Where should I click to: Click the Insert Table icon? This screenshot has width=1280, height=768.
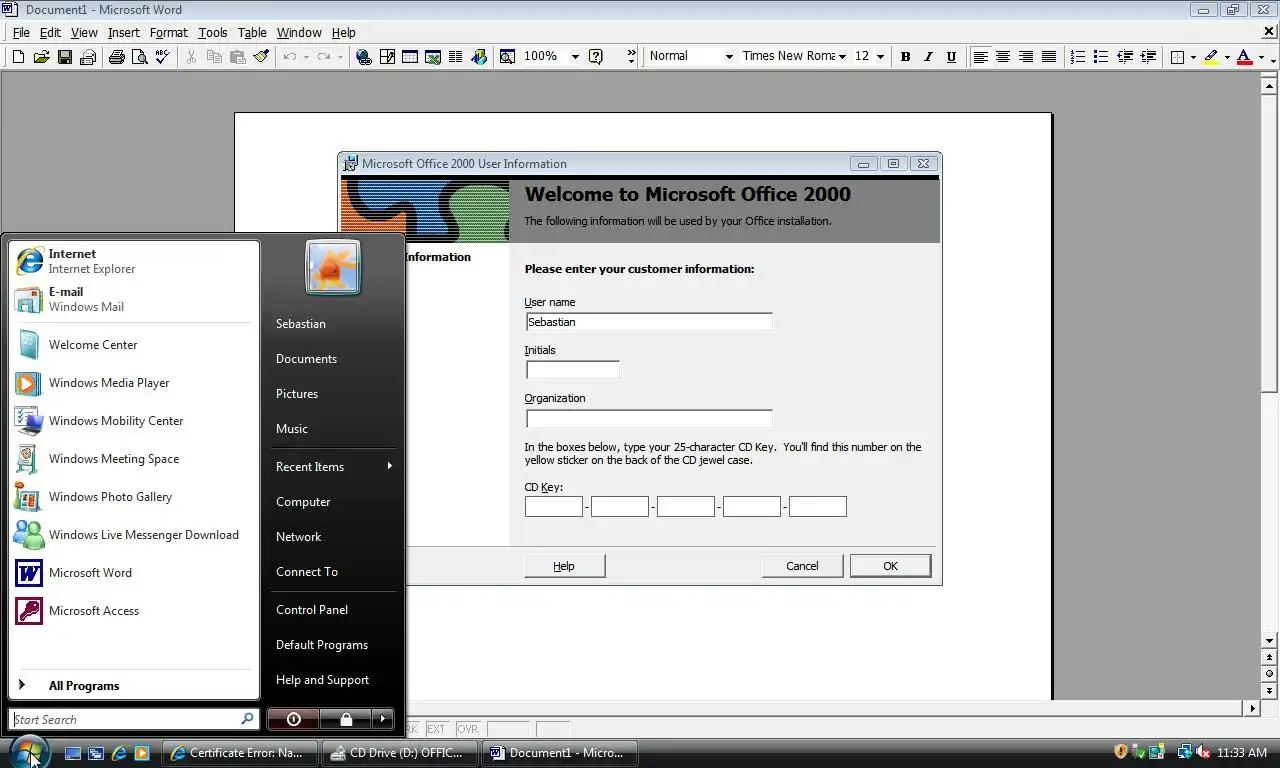pyautogui.click(x=410, y=57)
